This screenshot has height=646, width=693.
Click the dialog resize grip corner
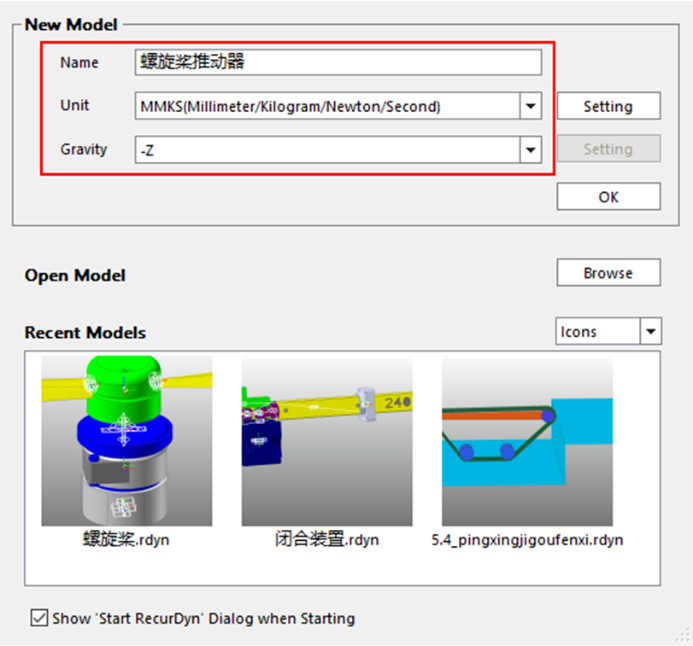(x=684, y=636)
